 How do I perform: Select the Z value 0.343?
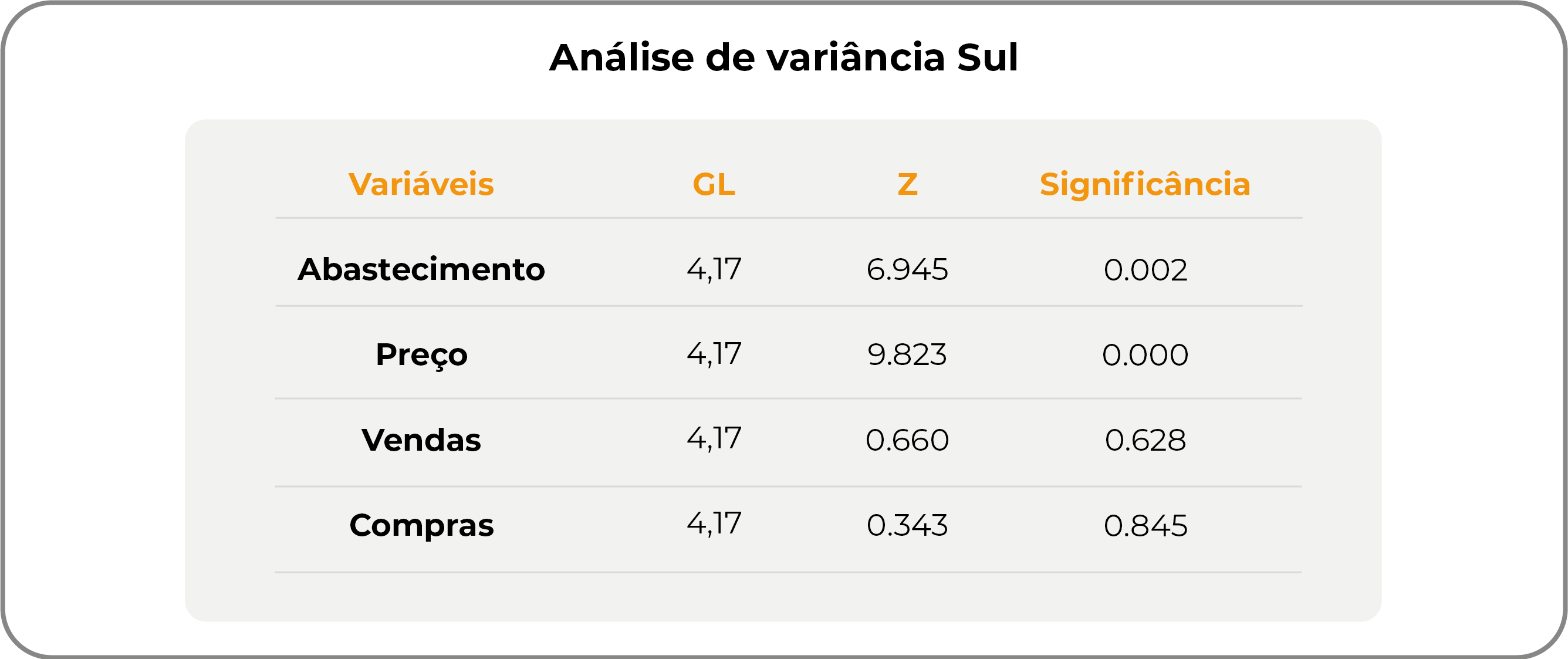907,525
